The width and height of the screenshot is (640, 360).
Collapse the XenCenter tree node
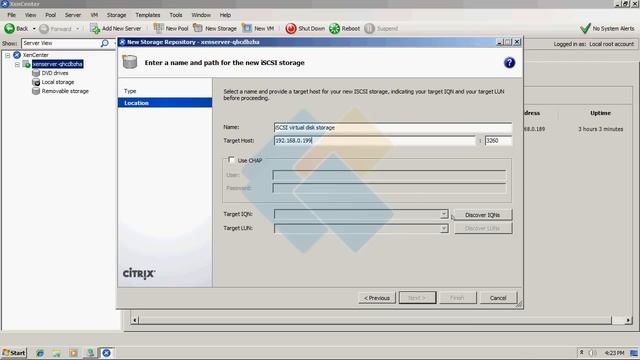point(7,55)
